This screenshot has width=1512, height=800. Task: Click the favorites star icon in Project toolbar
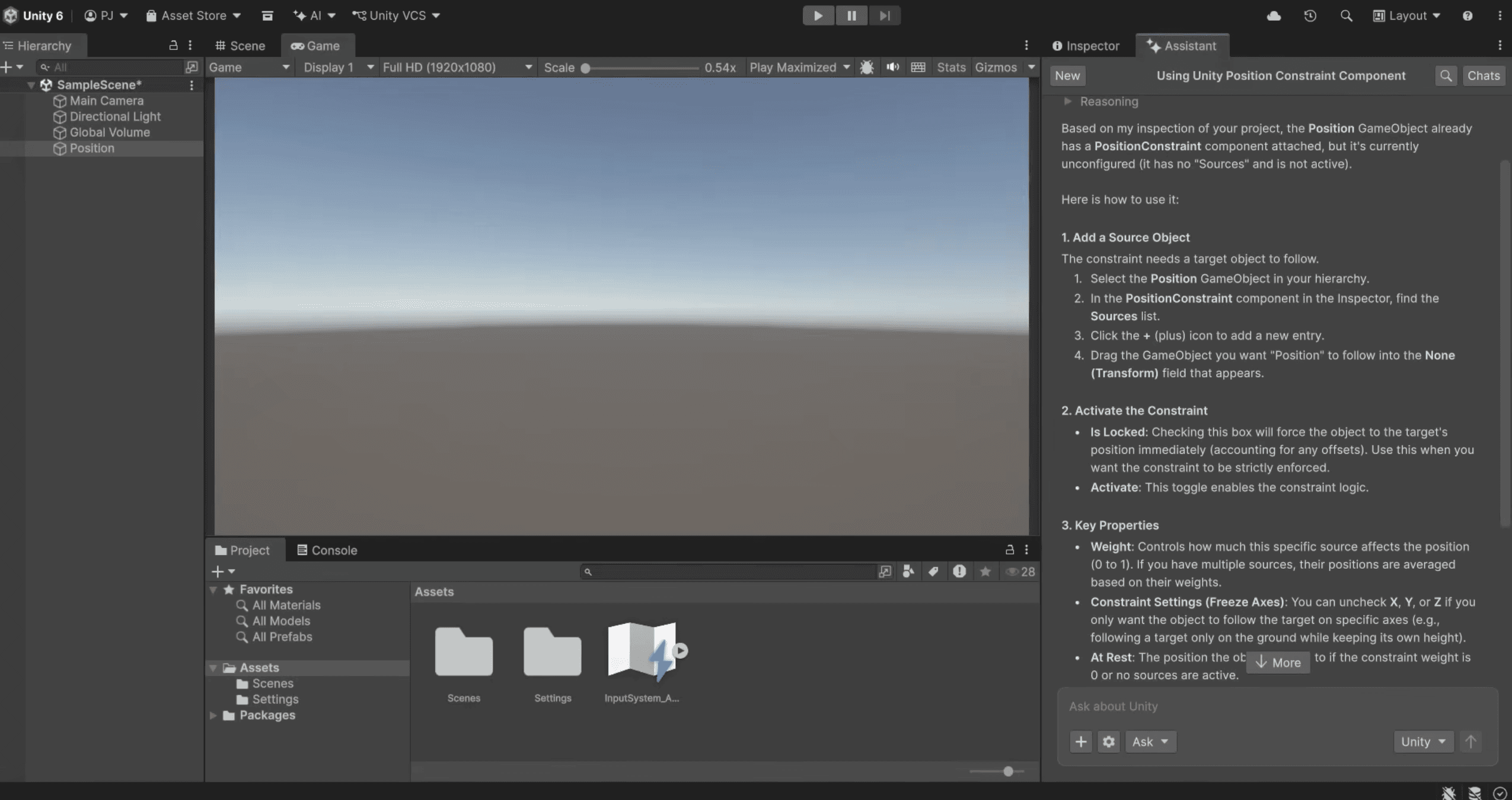pyautogui.click(x=985, y=572)
